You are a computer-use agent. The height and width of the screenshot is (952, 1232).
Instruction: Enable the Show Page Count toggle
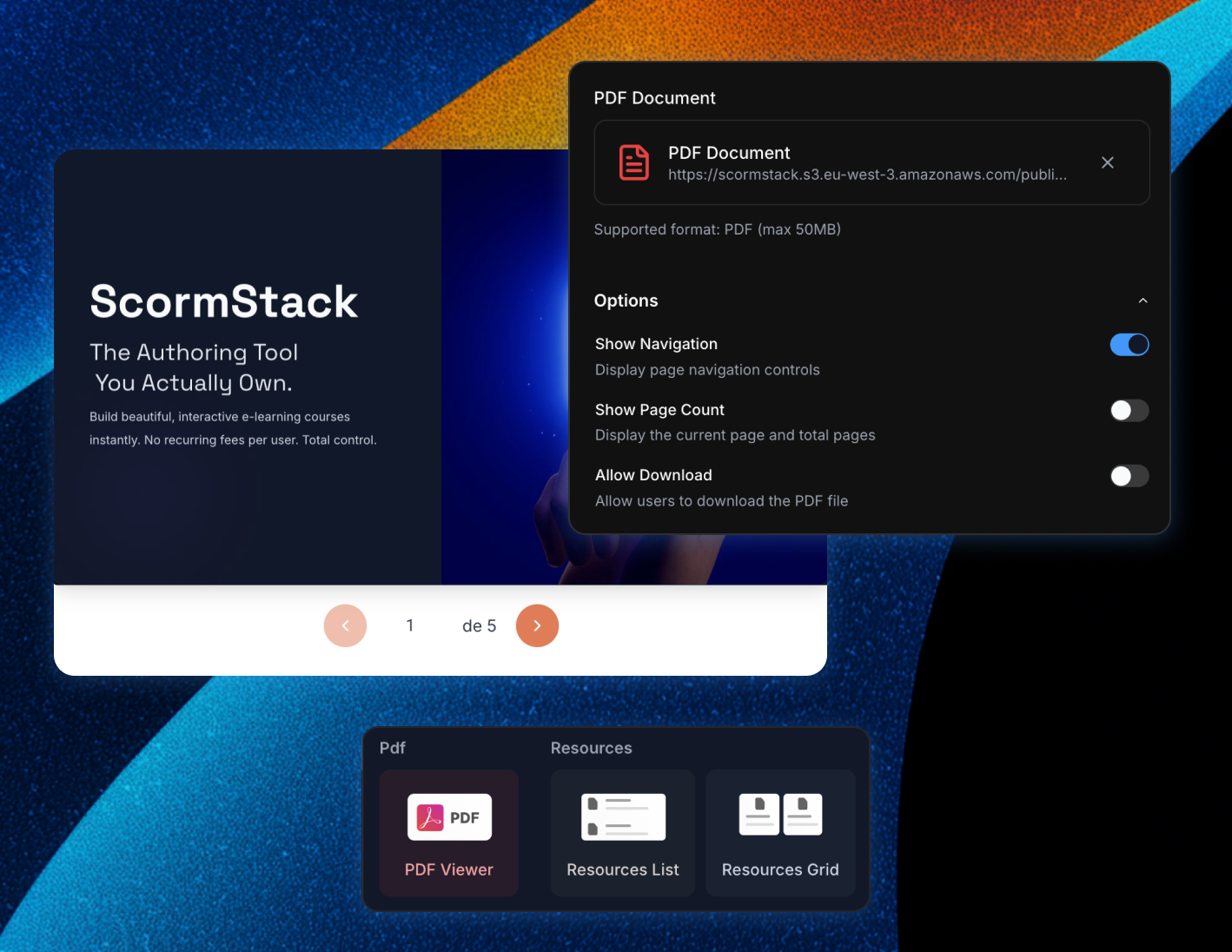point(1129,410)
